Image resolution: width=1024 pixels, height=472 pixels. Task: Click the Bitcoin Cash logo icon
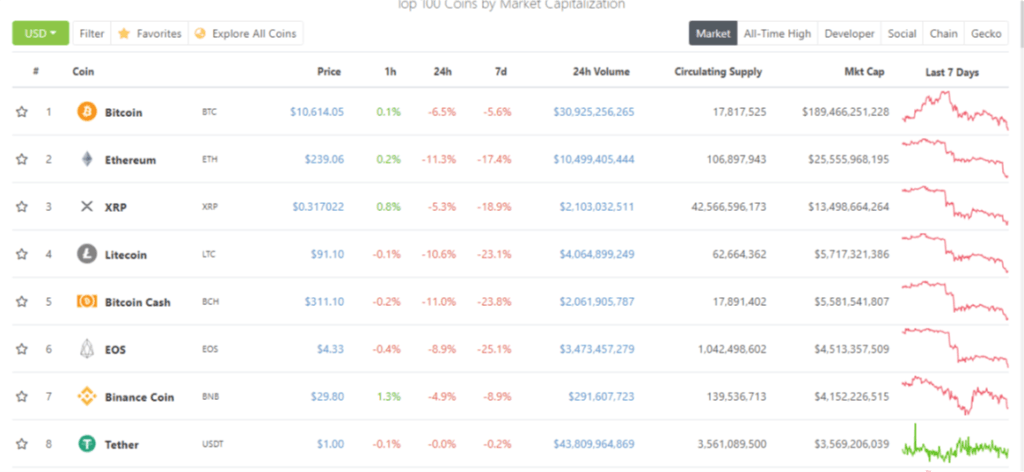click(x=87, y=302)
